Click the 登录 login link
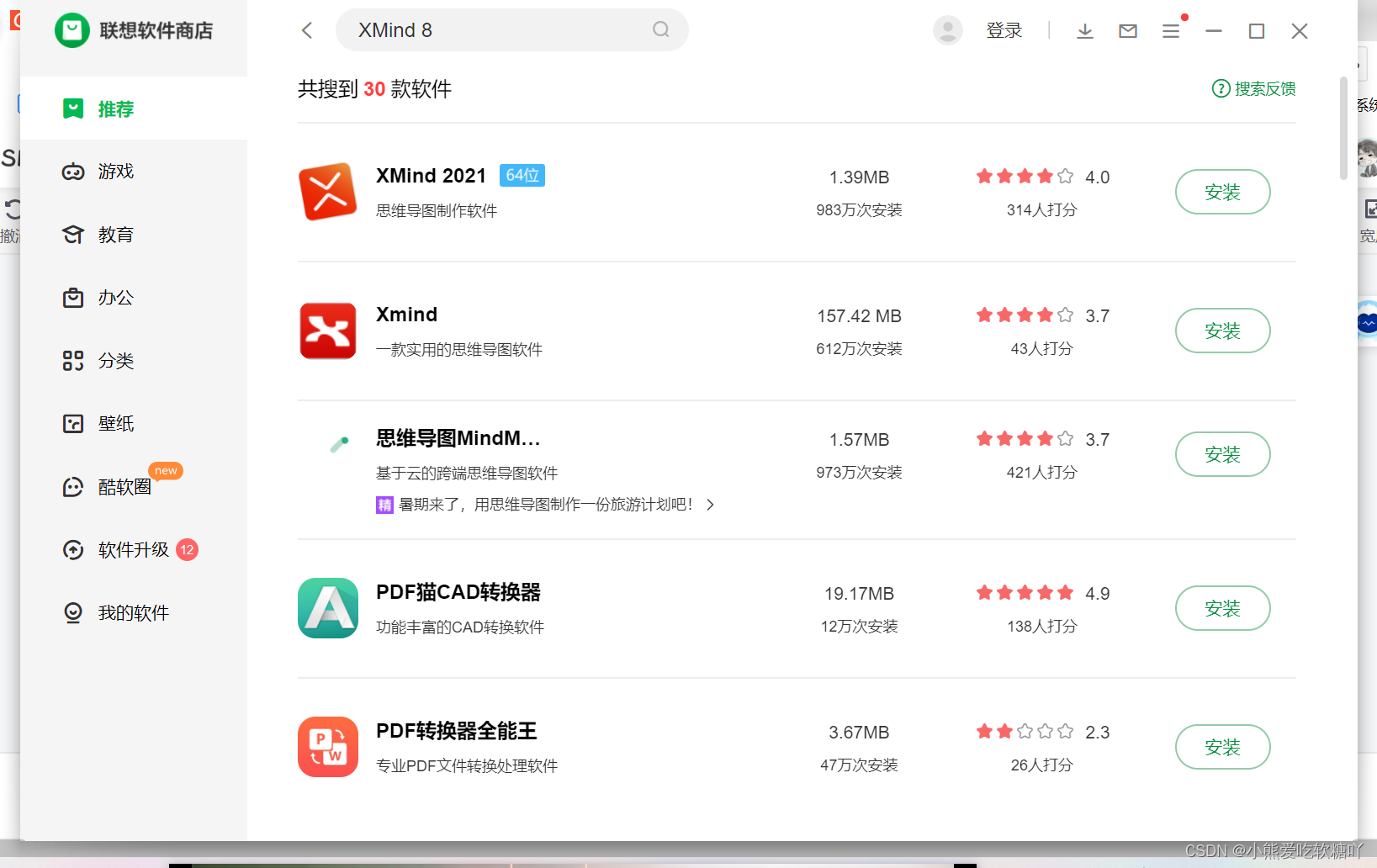Image resolution: width=1377 pixels, height=868 pixels. (1004, 31)
